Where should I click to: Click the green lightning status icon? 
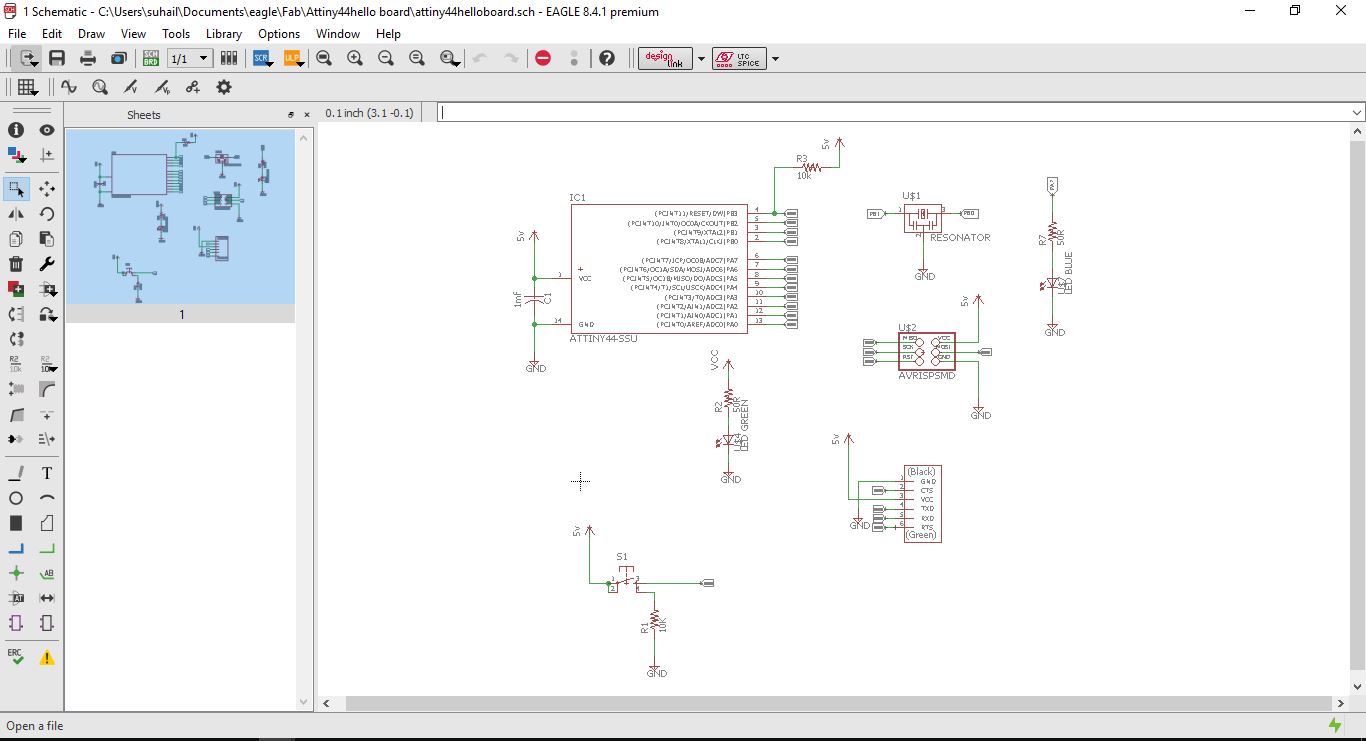point(1335,725)
